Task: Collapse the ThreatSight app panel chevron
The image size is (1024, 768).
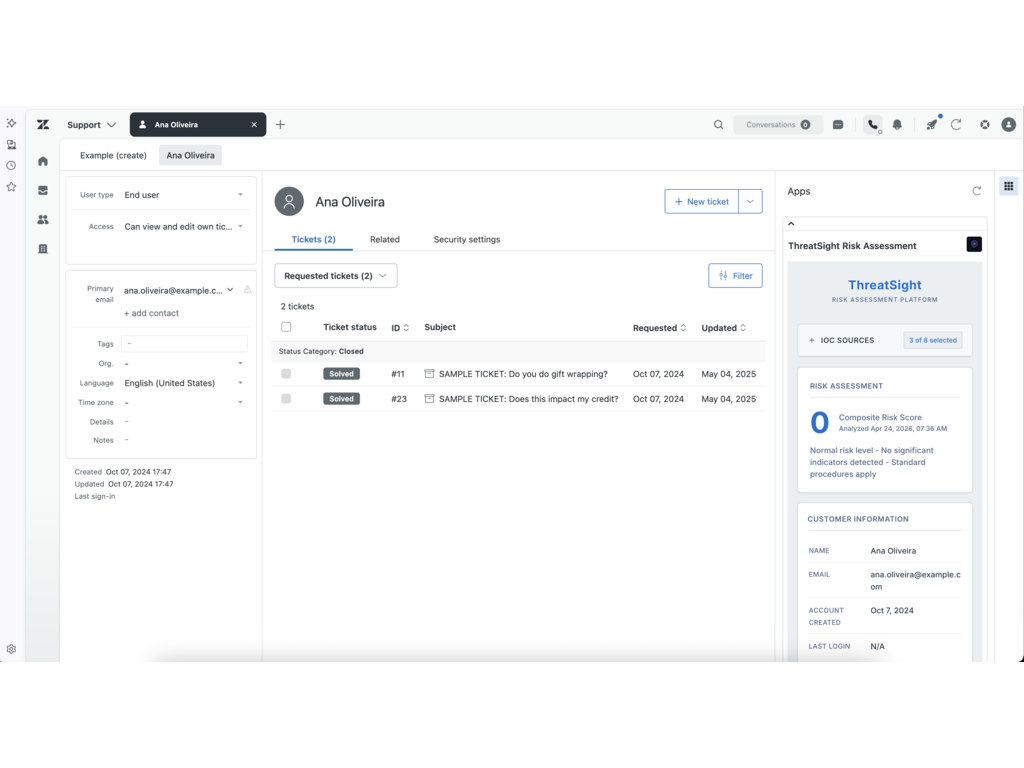Action: pyautogui.click(x=791, y=223)
